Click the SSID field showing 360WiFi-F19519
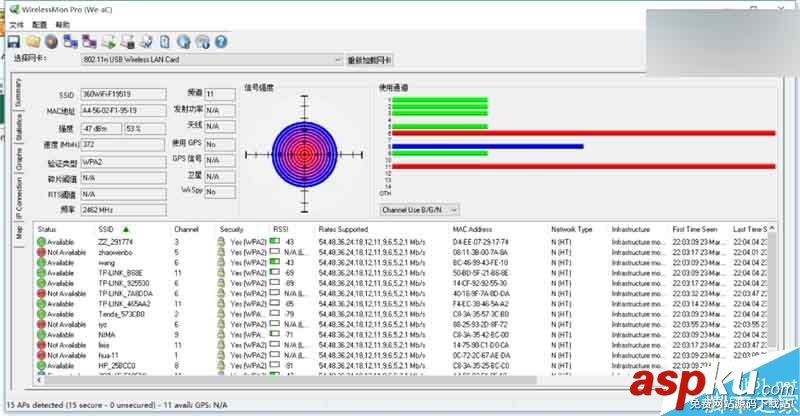The width and height of the screenshot is (800, 416). (x=123, y=94)
